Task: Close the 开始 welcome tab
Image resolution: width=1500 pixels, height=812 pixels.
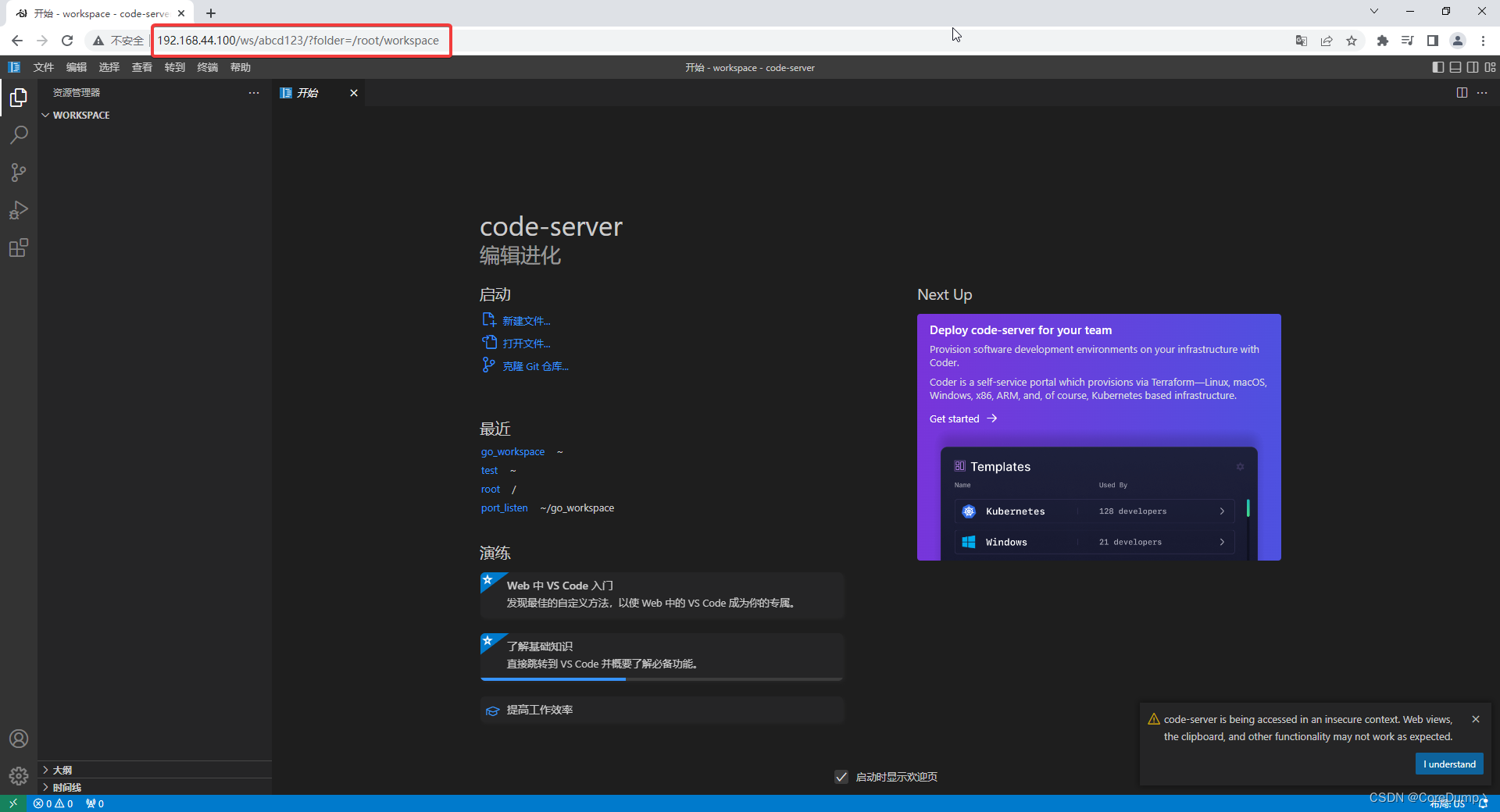Action: coord(354,93)
